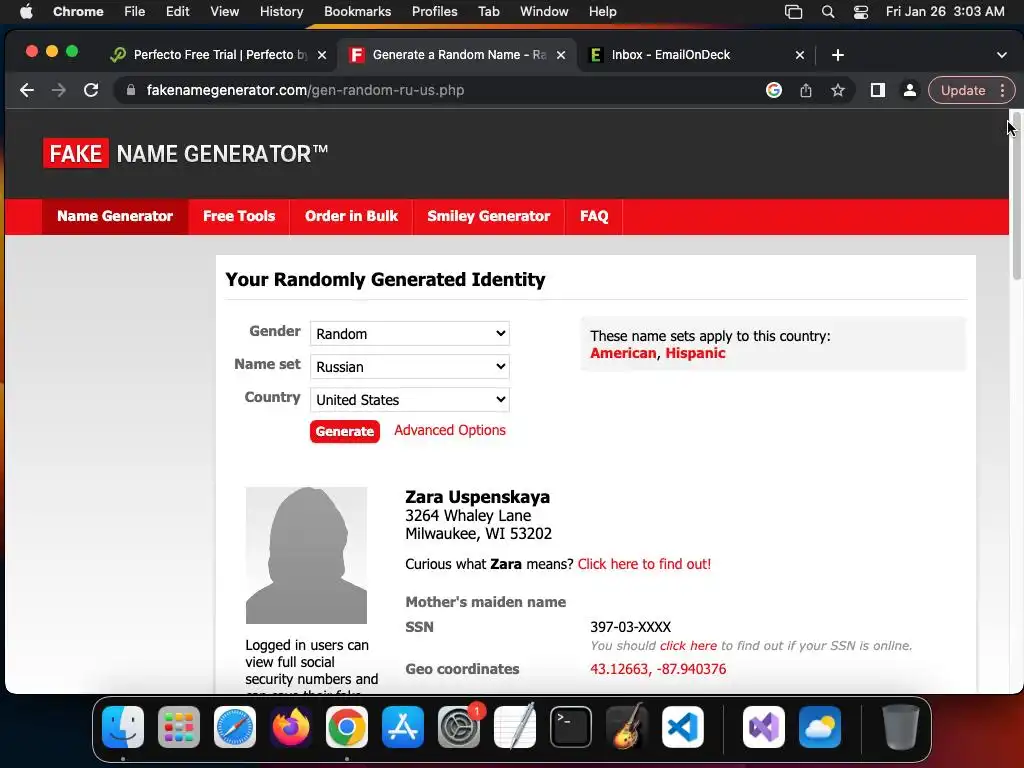Open the weather app in the Dock
Viewport: 1024px width, 768px height.
[x=820, y=727]
